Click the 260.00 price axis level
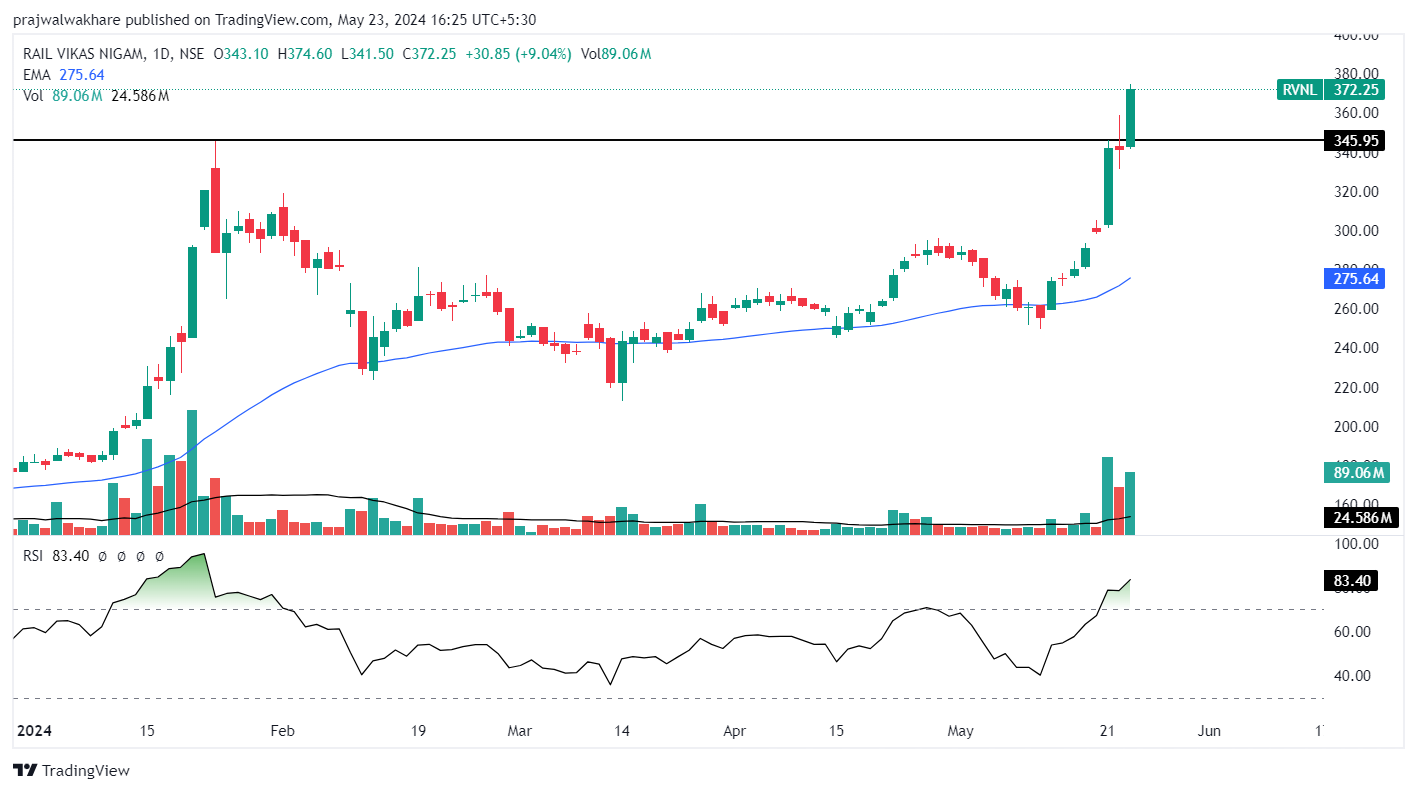1417x792 pixels. [x=1356, y=309]
